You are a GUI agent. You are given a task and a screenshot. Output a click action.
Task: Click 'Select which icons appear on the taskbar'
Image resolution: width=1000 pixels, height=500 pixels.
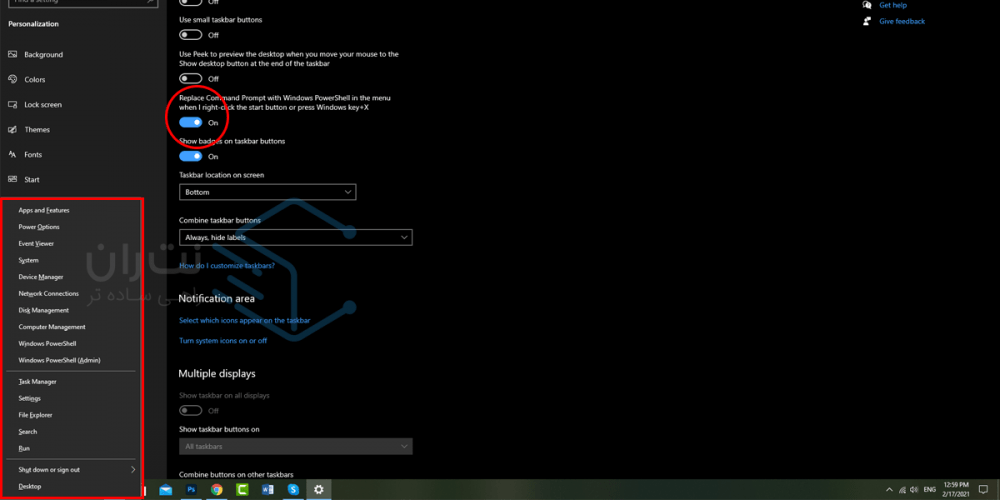244,320
